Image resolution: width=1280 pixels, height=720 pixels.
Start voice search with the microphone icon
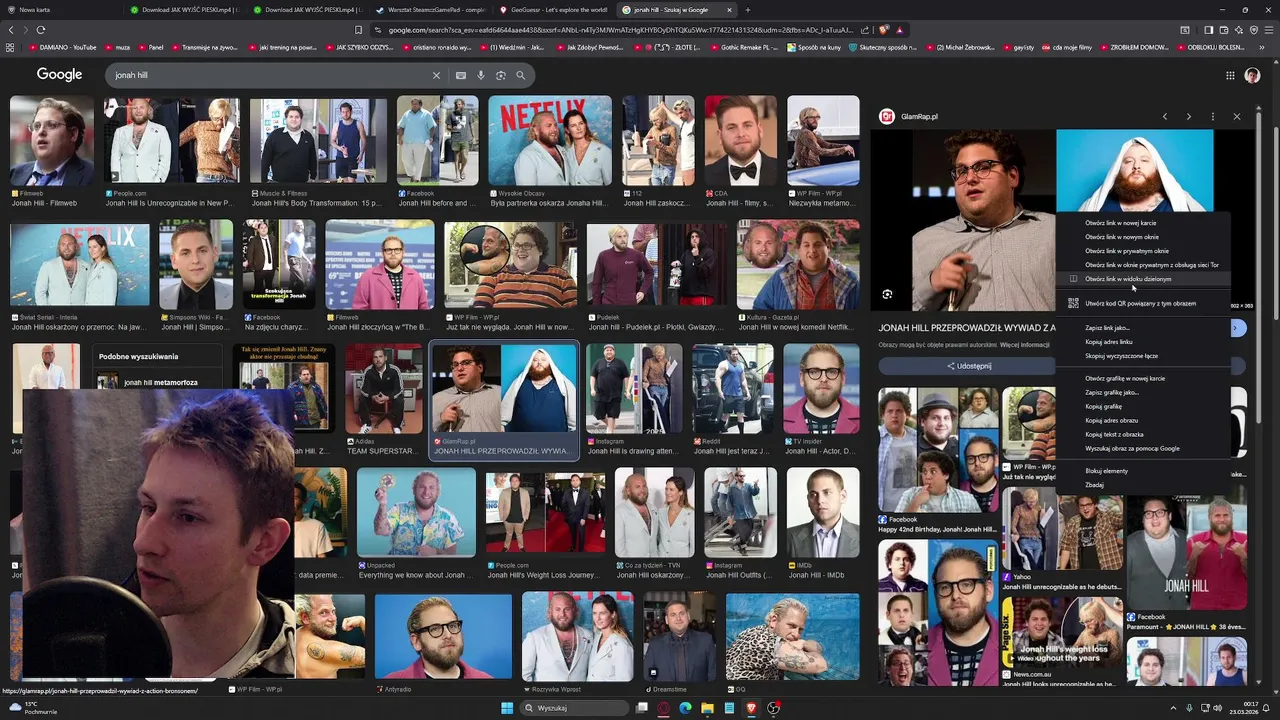click(x=481, y=75)
